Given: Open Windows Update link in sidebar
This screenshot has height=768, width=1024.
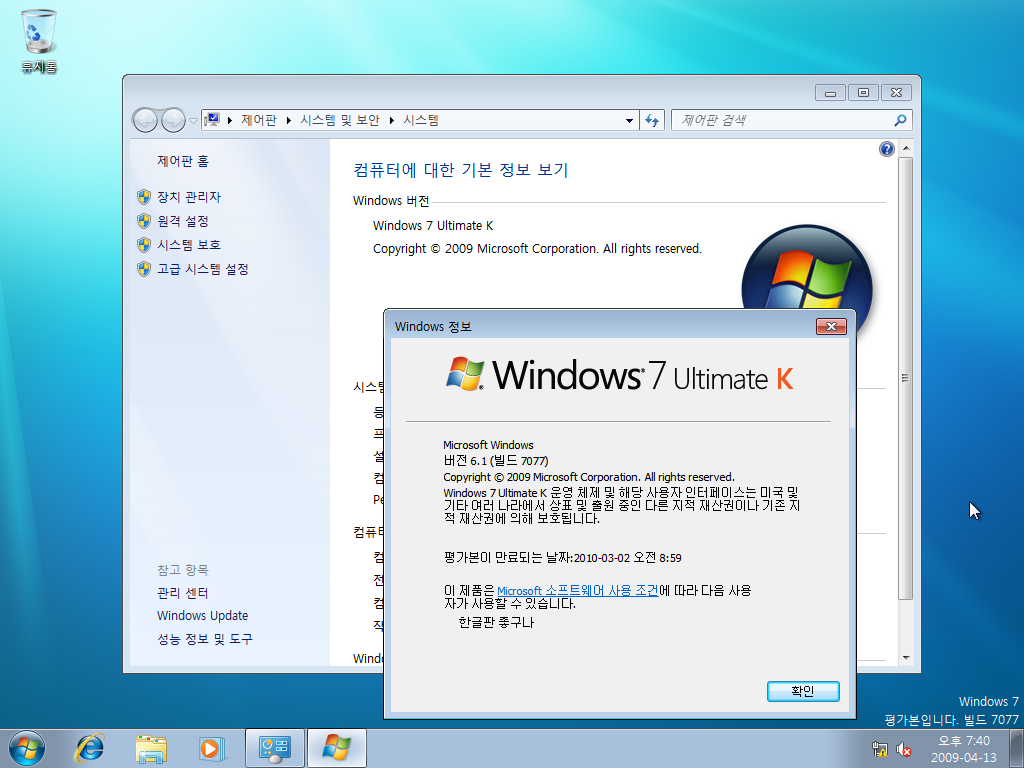Looking at the screenshot, I should 202,616.
